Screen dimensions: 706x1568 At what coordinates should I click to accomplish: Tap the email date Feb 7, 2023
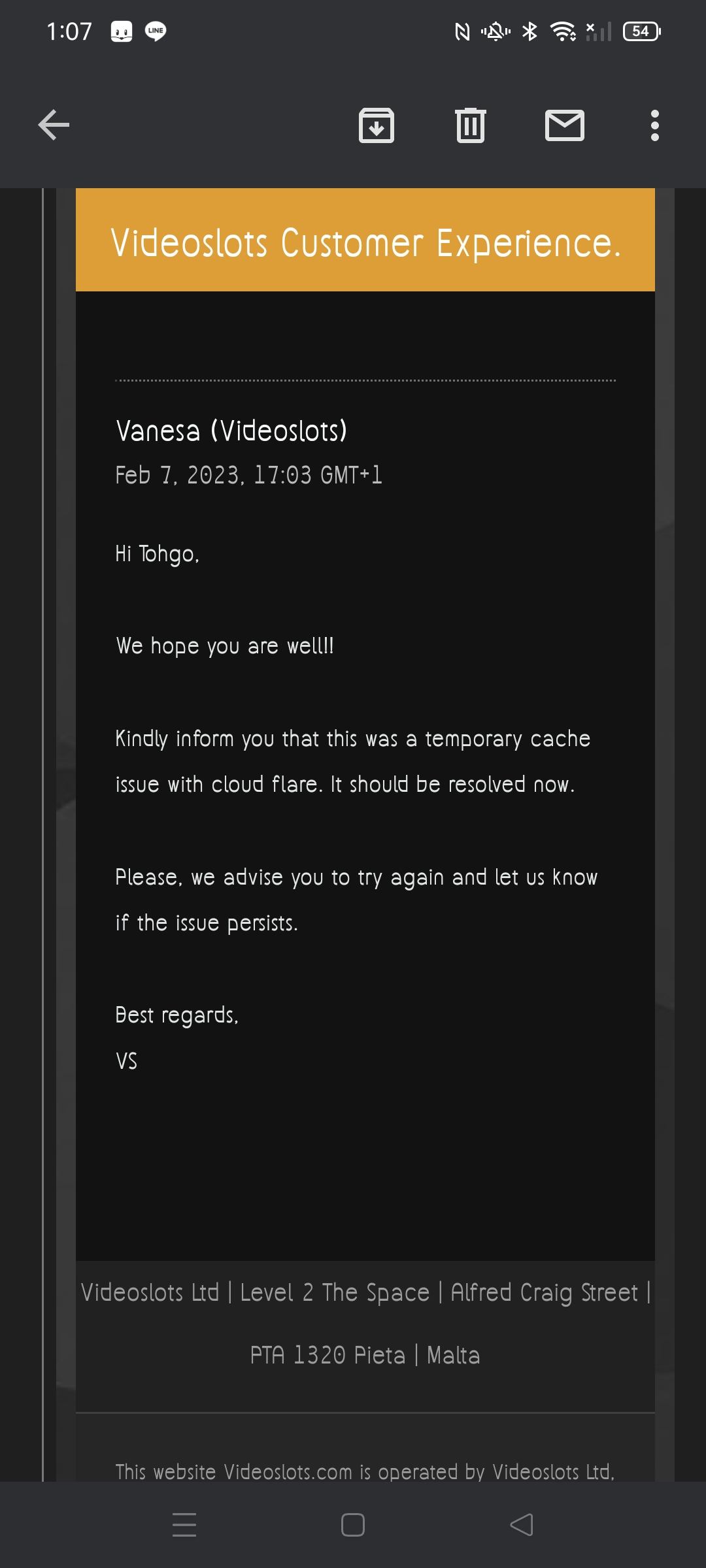tap(248, 475)
